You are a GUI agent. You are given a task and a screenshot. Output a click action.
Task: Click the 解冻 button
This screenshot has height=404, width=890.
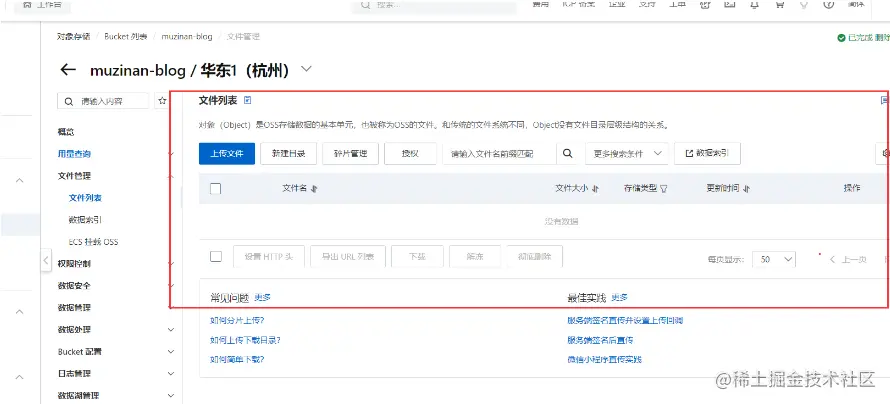click(x=475, y=256)
